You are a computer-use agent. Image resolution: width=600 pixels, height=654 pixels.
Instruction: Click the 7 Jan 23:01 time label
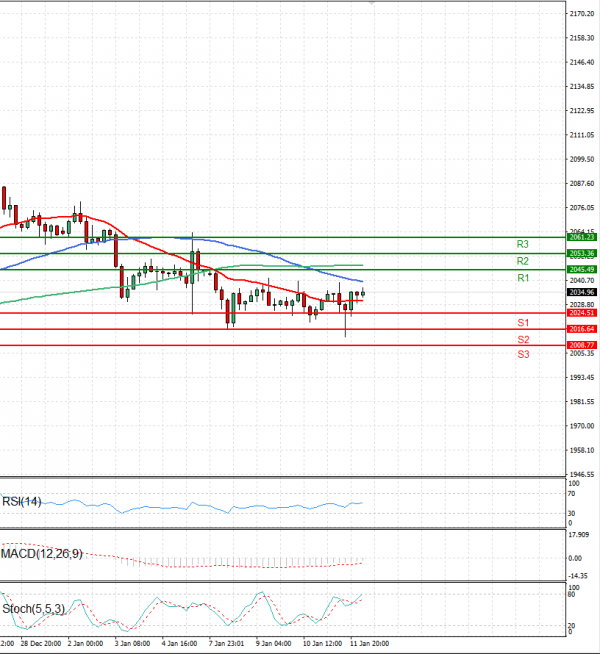[x=226, y=644]
